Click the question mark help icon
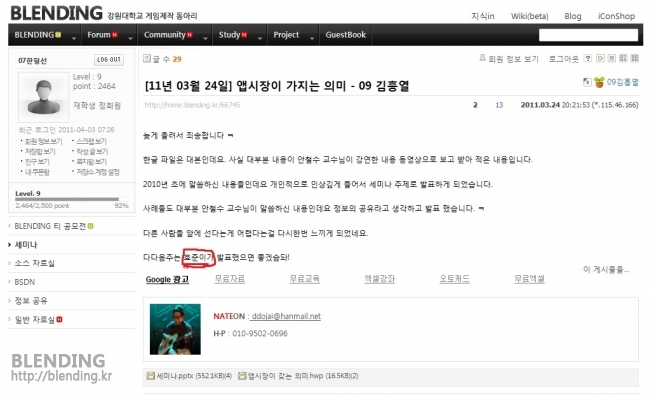The image size is (649, 396). click(x=587, y=58)
